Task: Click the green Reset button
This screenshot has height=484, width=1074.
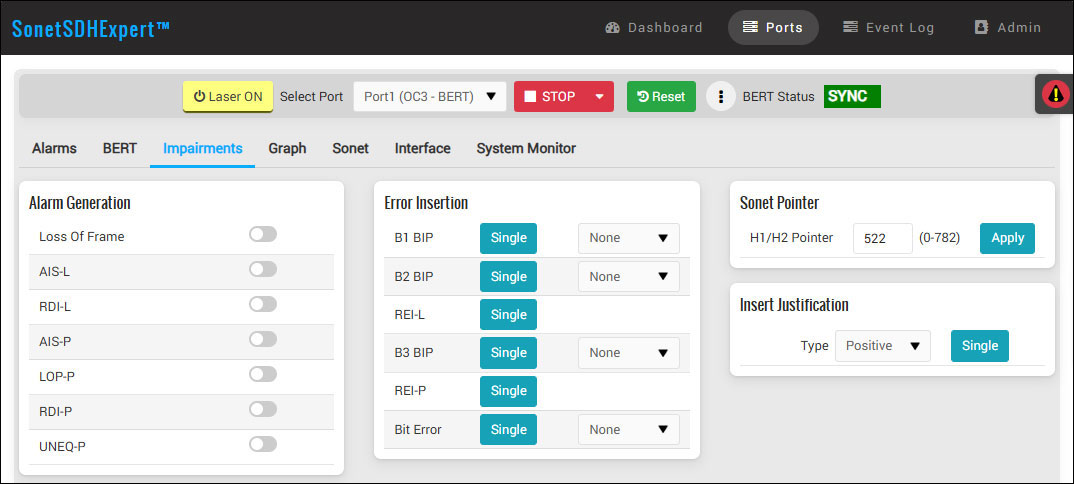Action: [x=661, y=97]
